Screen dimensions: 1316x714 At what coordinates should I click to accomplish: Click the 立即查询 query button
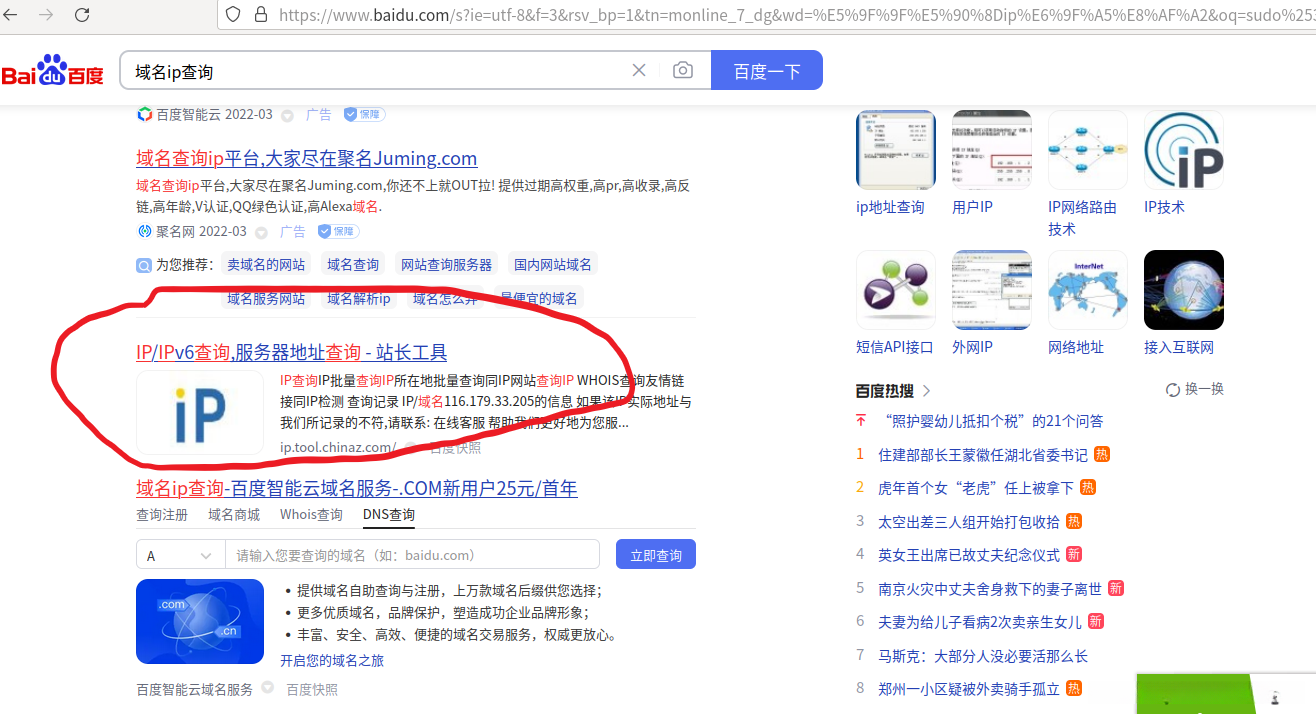[x=655, y=554]
